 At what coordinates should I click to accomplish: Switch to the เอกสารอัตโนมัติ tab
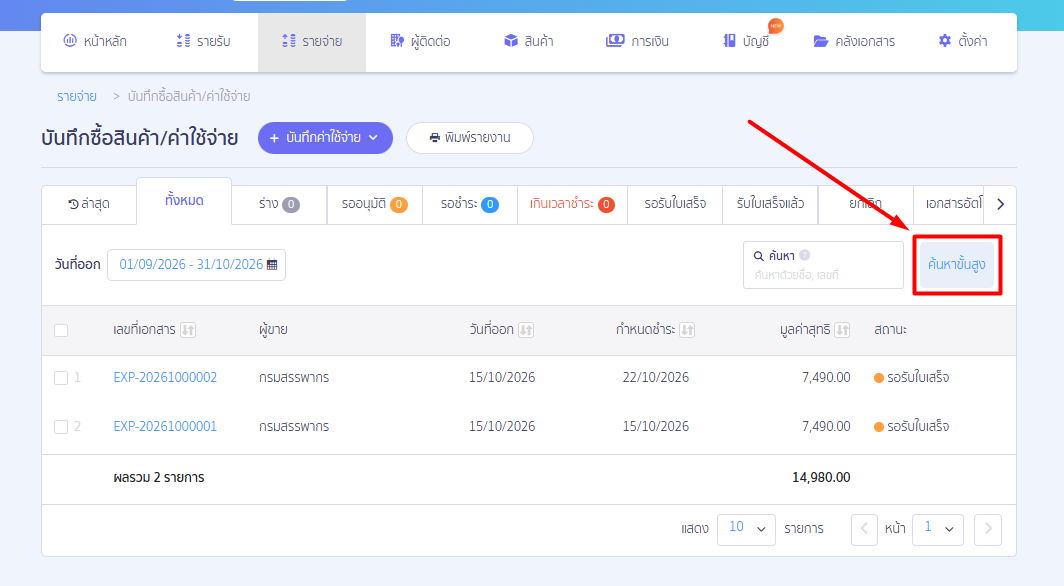pos(949,204)
